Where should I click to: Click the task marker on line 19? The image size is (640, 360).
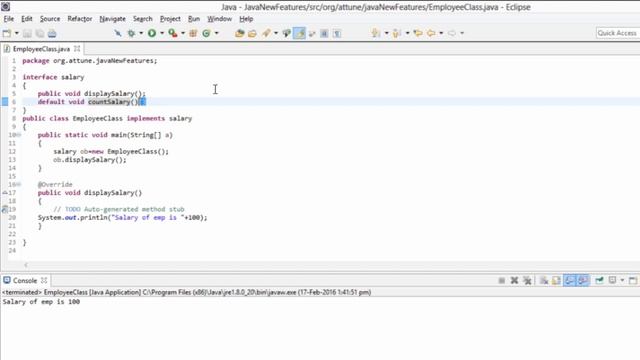(5, 209)
